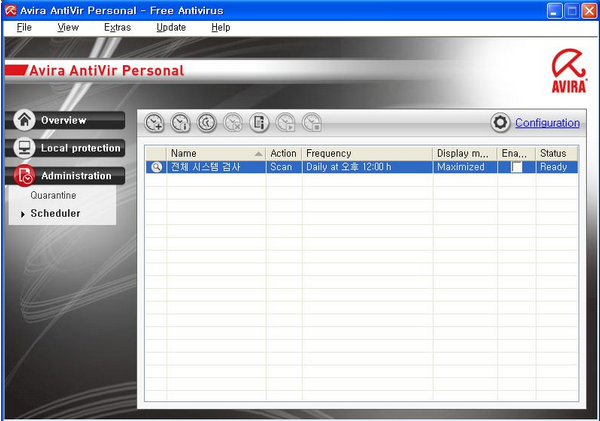Click the Display mode column header

coord(465,153)
